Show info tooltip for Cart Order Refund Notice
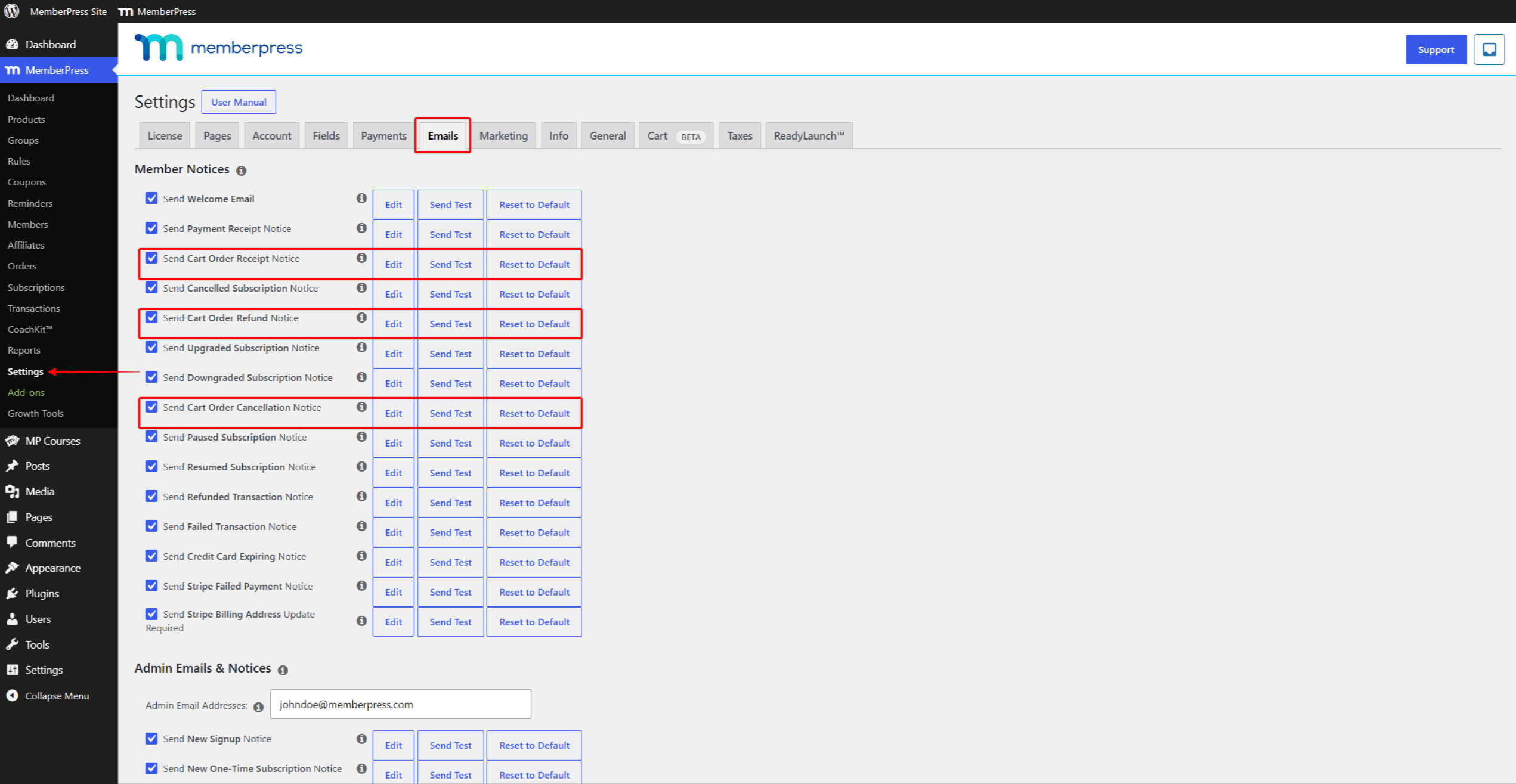1516x784 pixels. coord(361,318)
